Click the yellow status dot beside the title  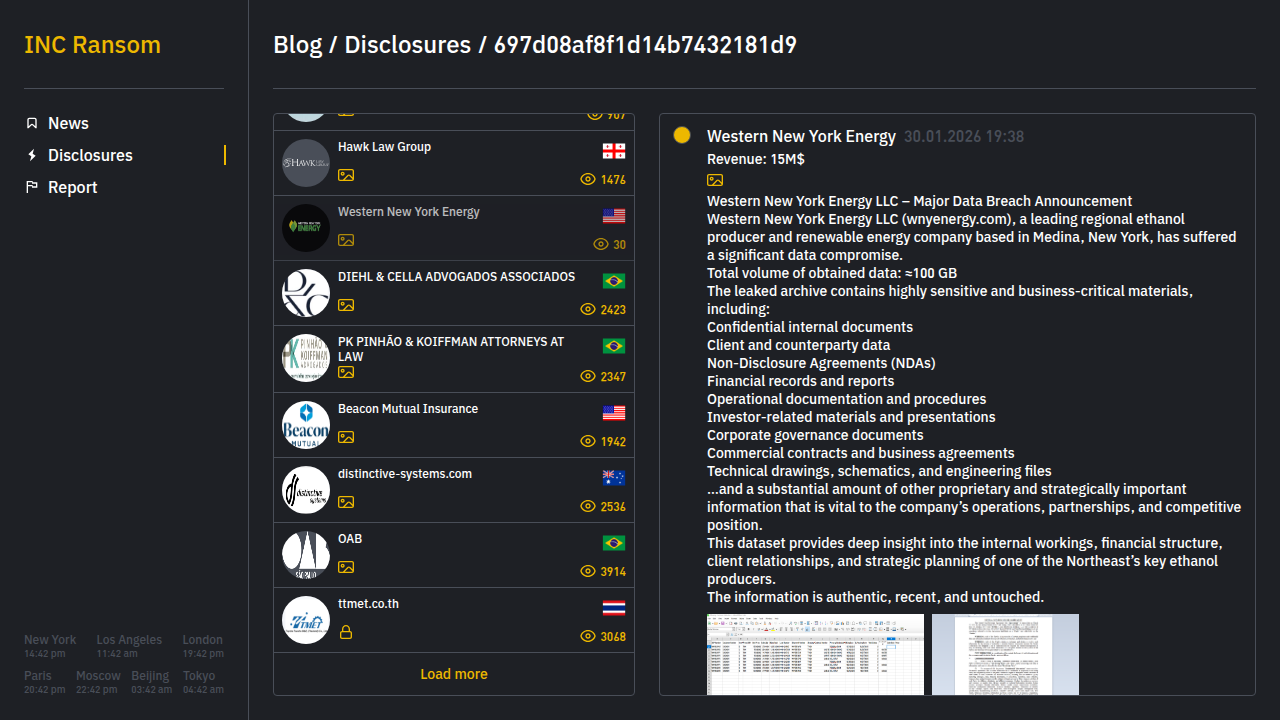pyautogui.click(x=682, y=135)
